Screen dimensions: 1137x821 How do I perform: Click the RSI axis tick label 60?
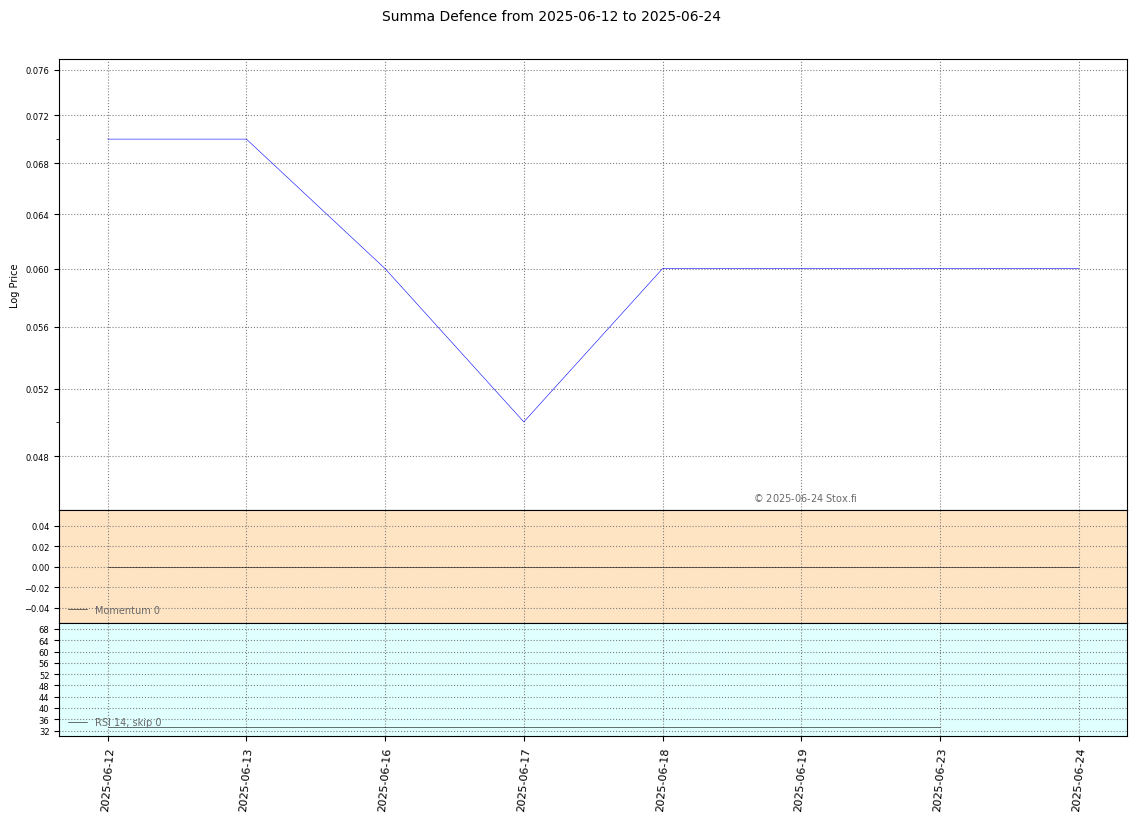(45, 653)
